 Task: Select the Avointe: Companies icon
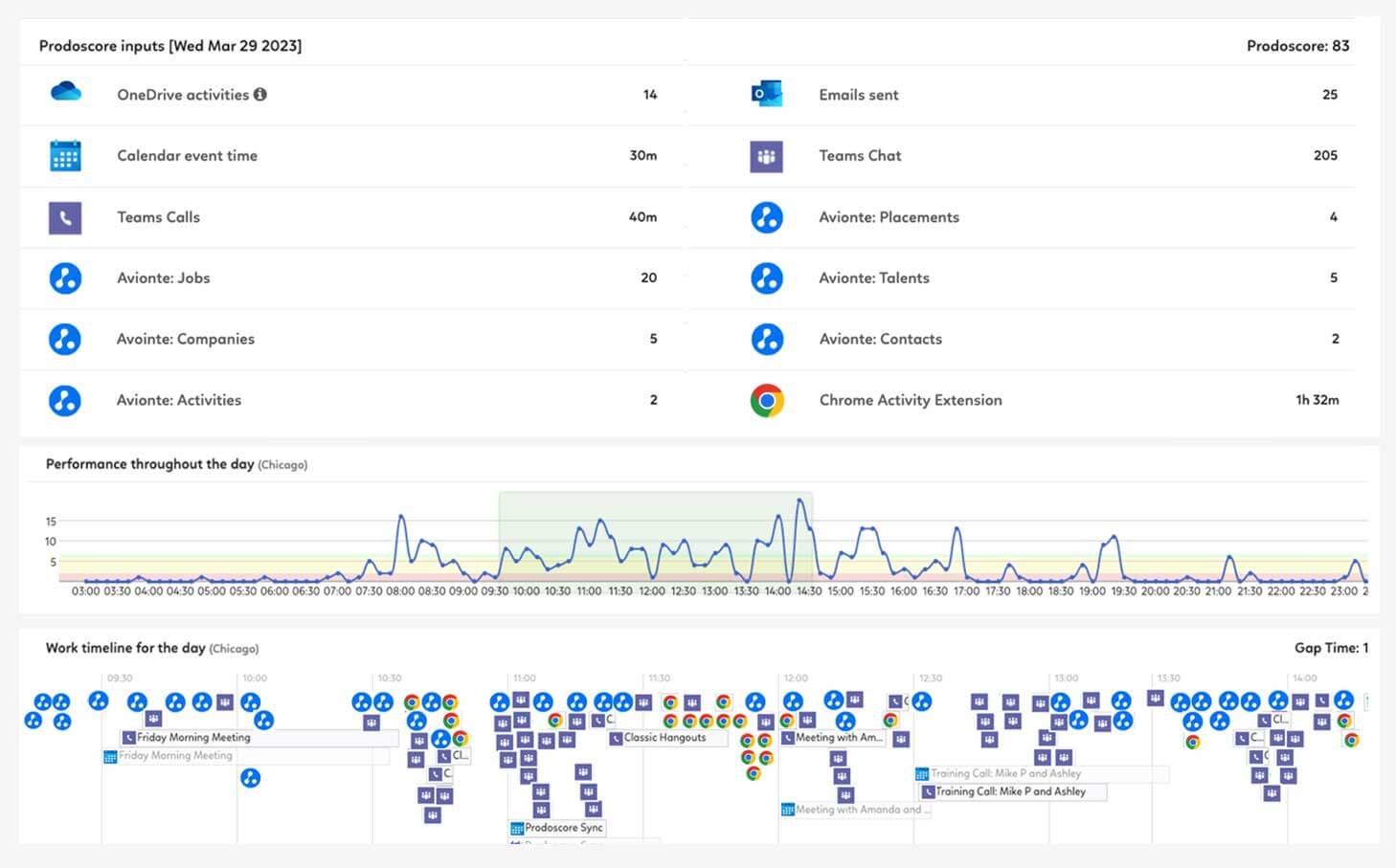click(65, 339)
